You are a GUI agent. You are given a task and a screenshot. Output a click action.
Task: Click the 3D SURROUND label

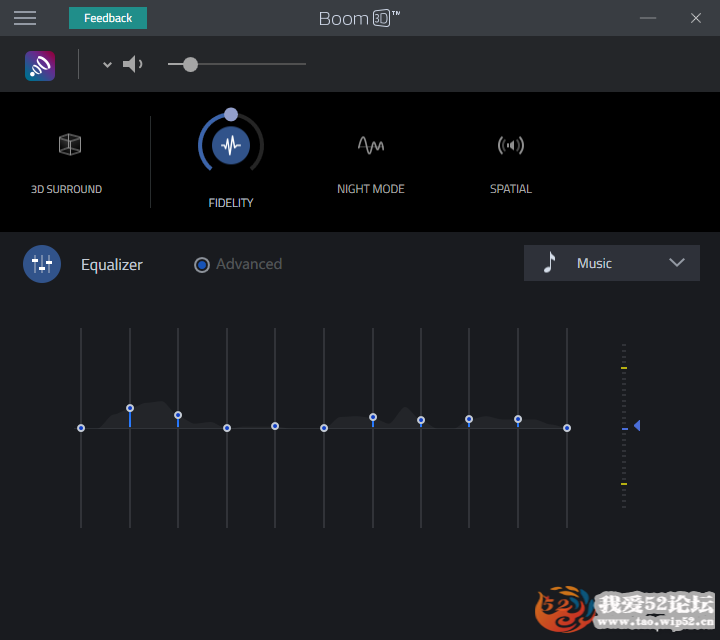tap(67, 189)
